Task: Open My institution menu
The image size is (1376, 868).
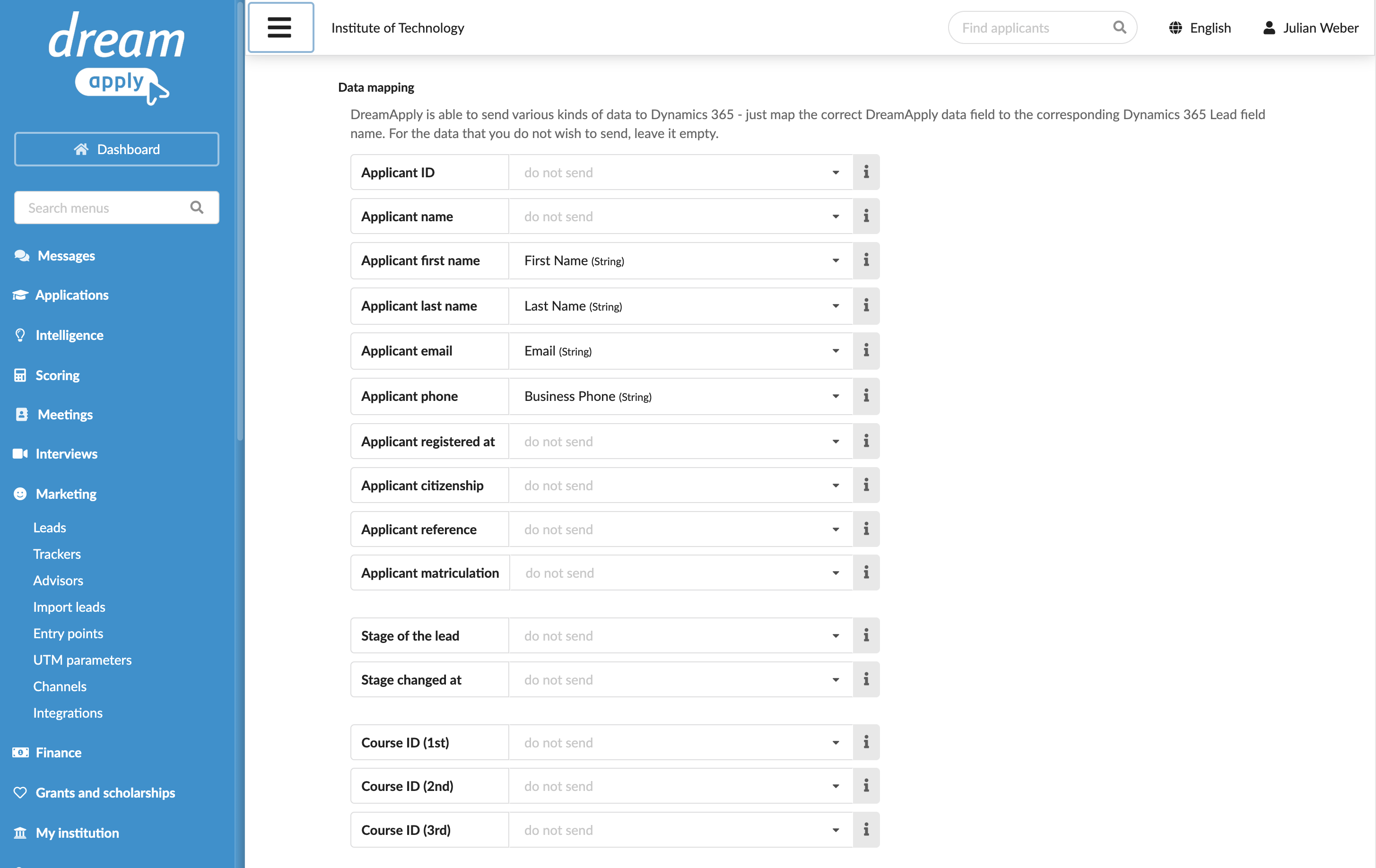Action: tap(66, 833)
